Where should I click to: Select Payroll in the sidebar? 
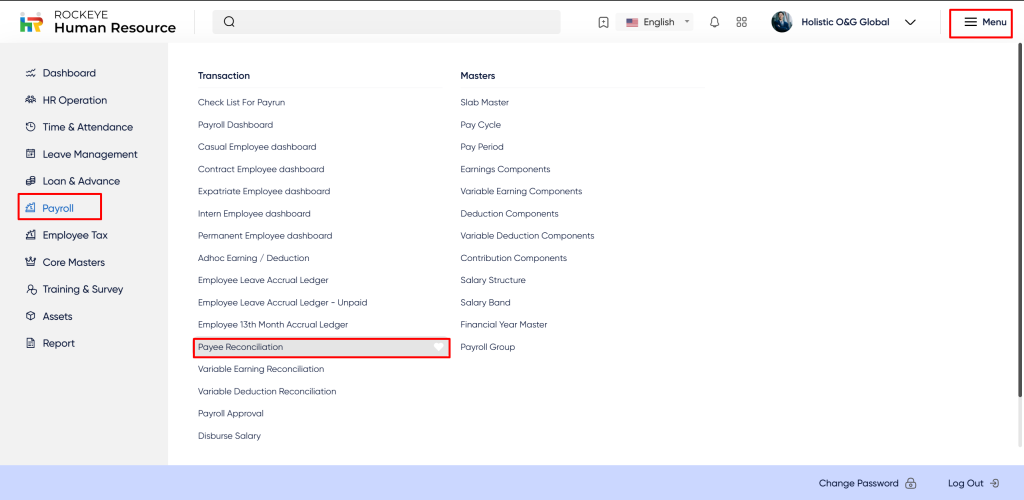tap(58, 208)
